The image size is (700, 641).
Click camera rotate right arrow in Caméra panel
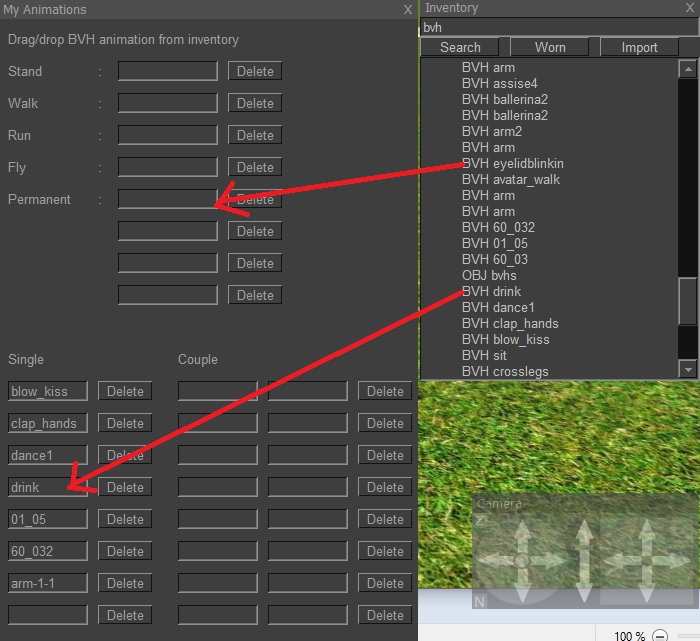coord(549,560)
